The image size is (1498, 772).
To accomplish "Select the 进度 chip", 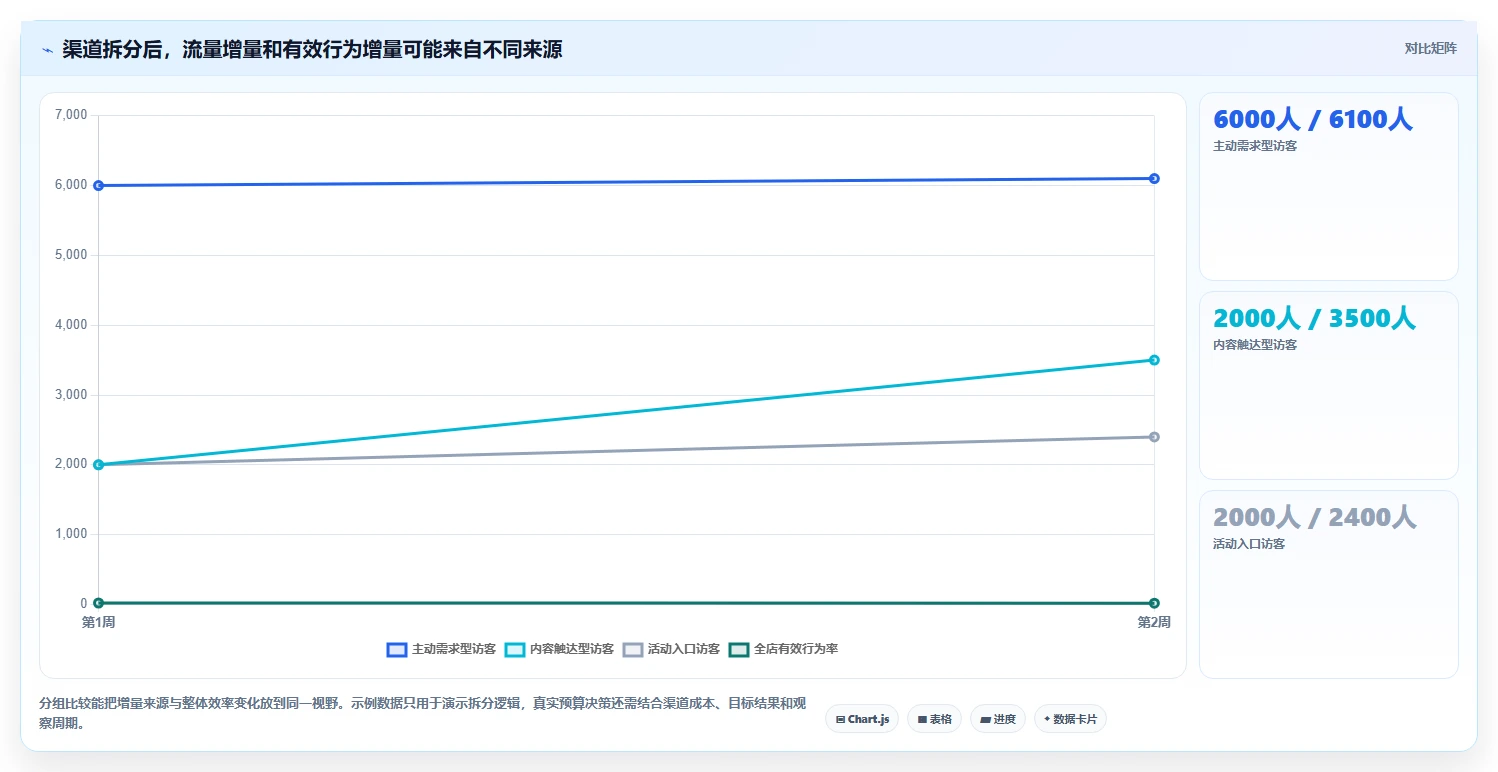I will (x=998, y=719).
